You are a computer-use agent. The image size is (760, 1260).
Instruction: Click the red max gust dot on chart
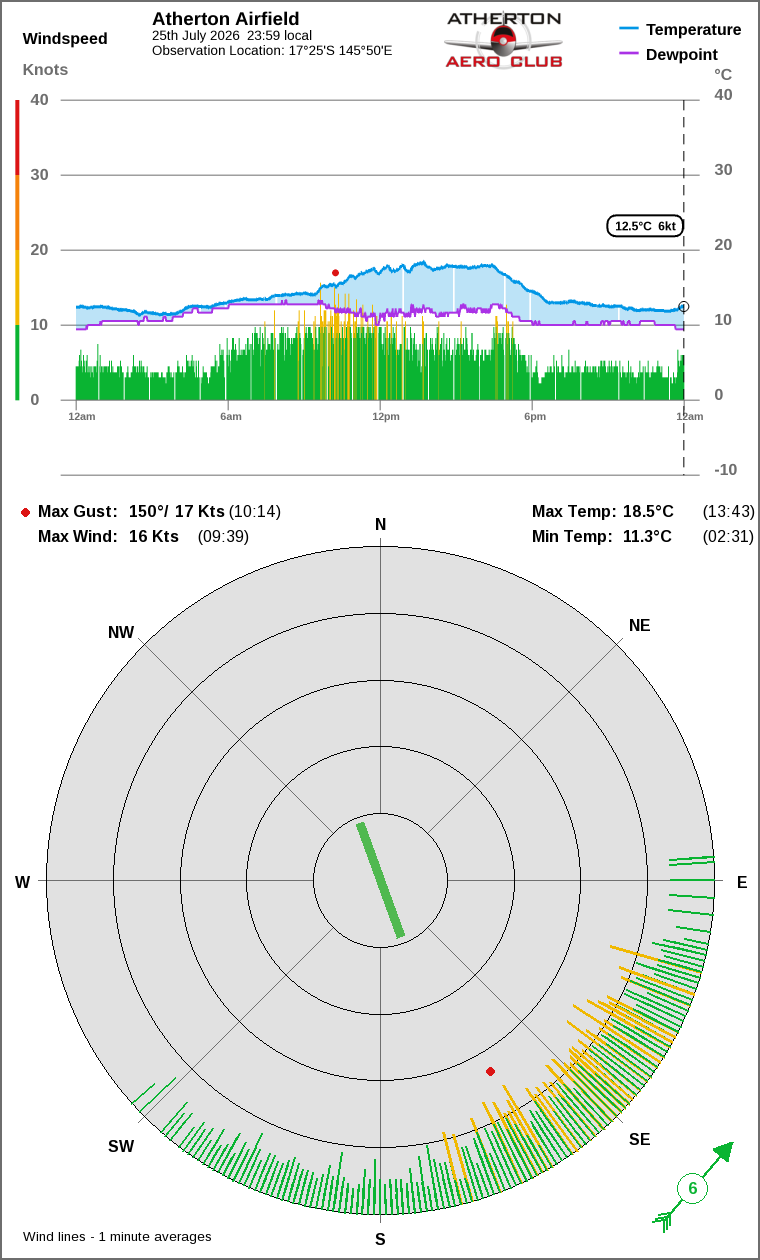tap(335, 272)
